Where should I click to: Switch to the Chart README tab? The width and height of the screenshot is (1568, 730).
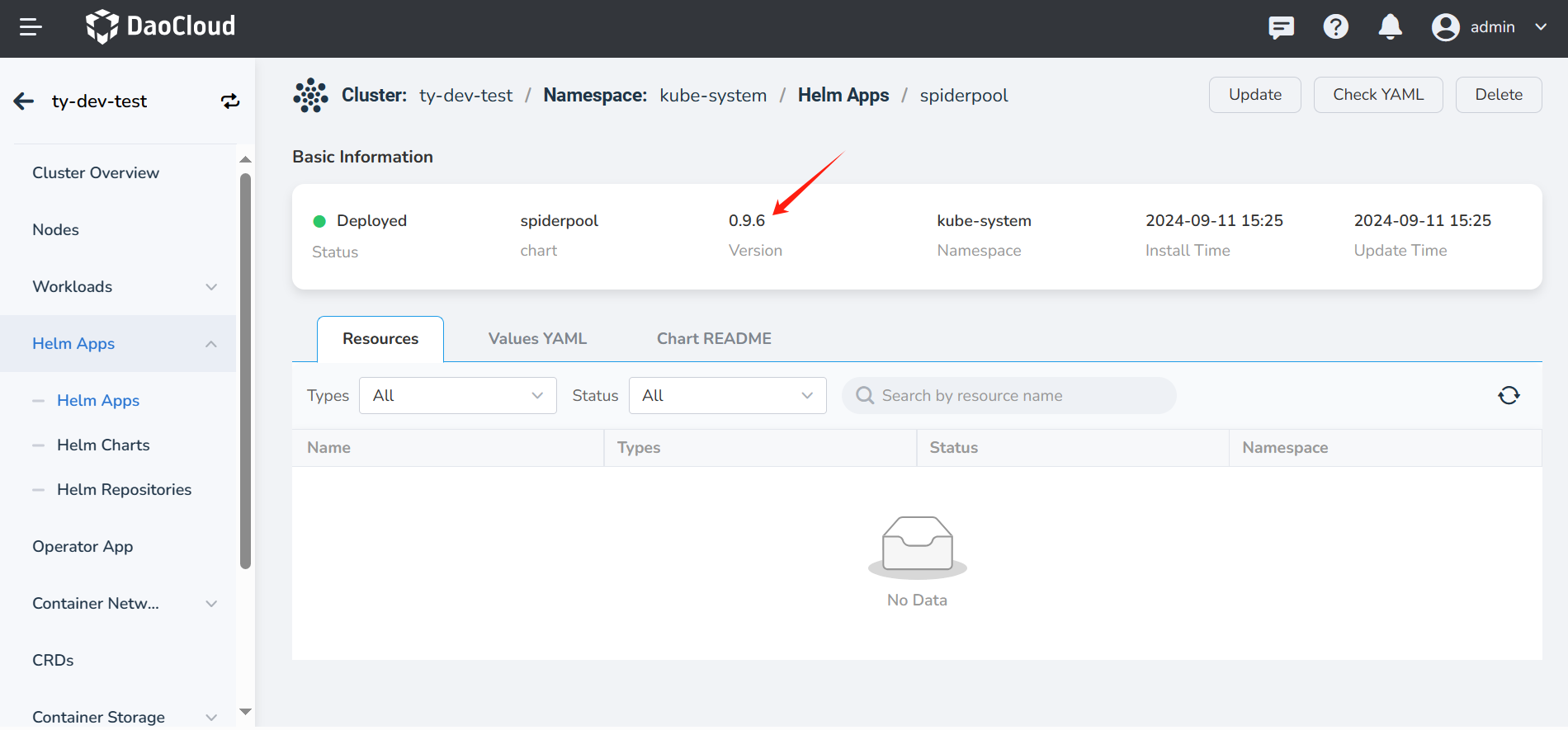click(714, 339)
